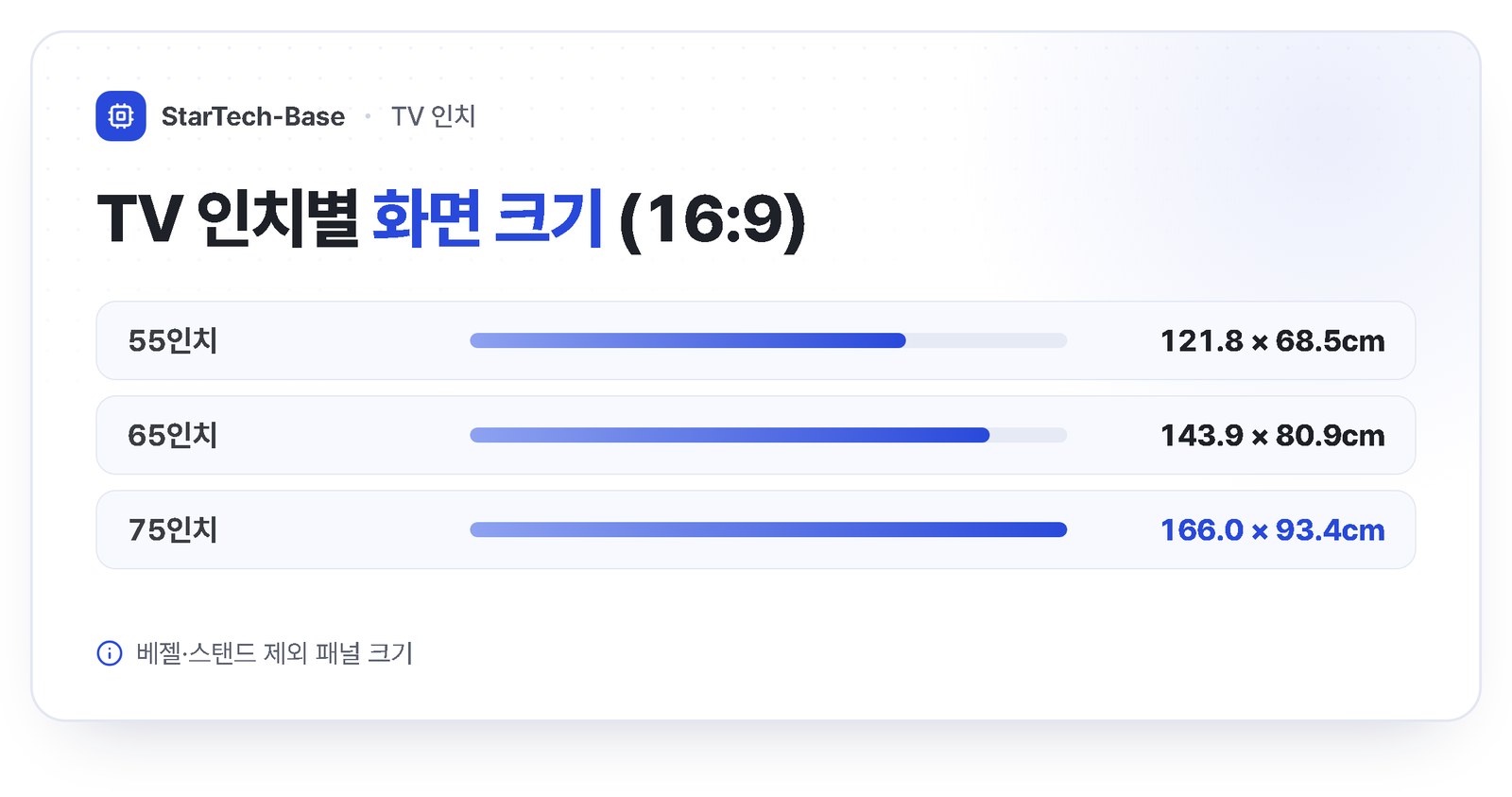Click the StarTech-Base chip logo icon
The width and height of the screenshot is (1512, 797).
tap(121, 116)
